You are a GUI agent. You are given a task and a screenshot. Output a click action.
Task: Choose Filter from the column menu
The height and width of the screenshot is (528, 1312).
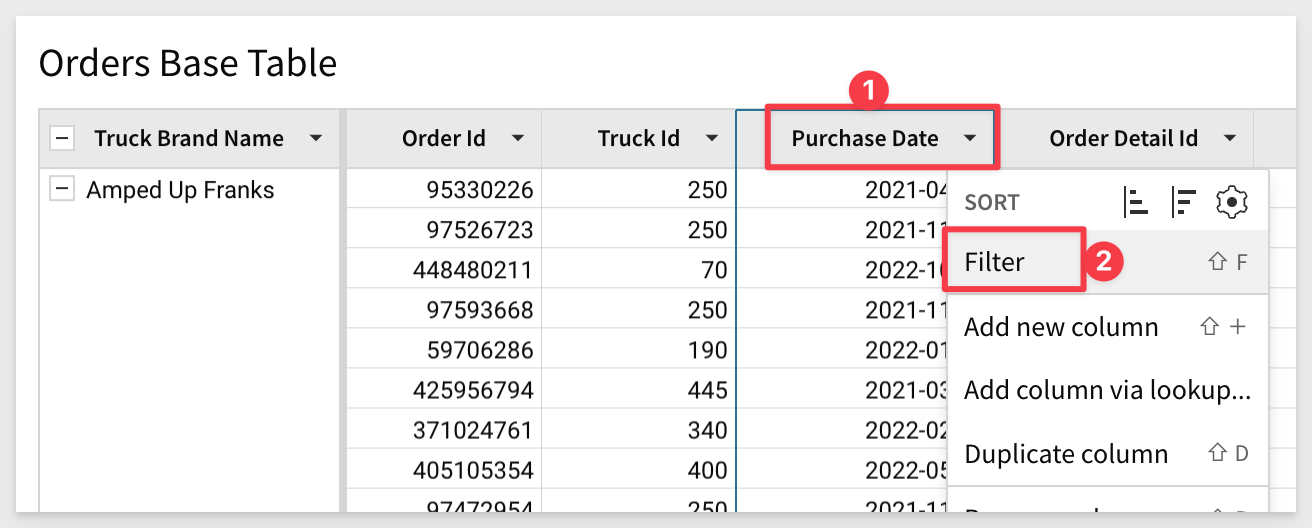click(x=995, y=262)
